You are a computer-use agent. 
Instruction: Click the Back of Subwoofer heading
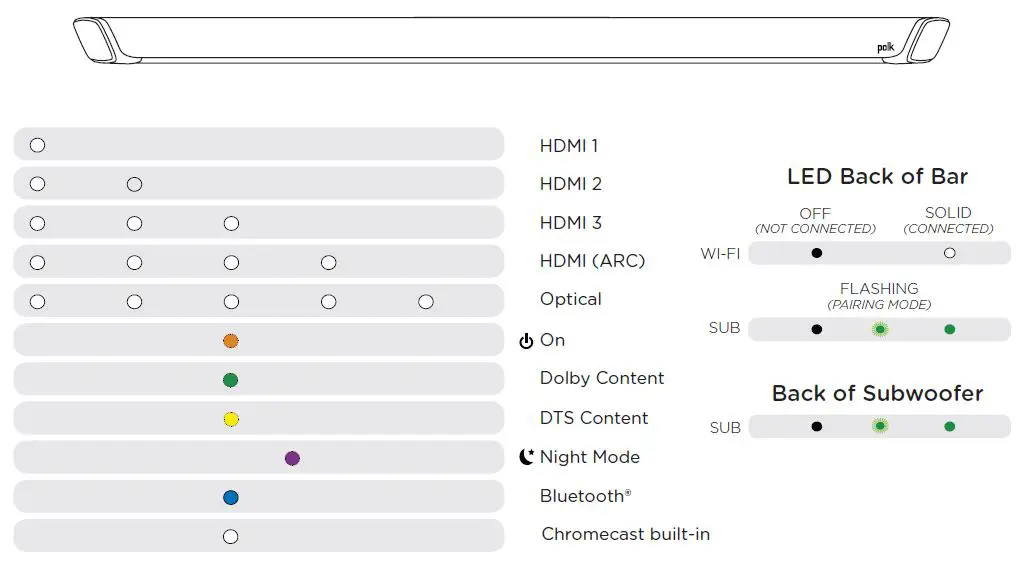877,393
